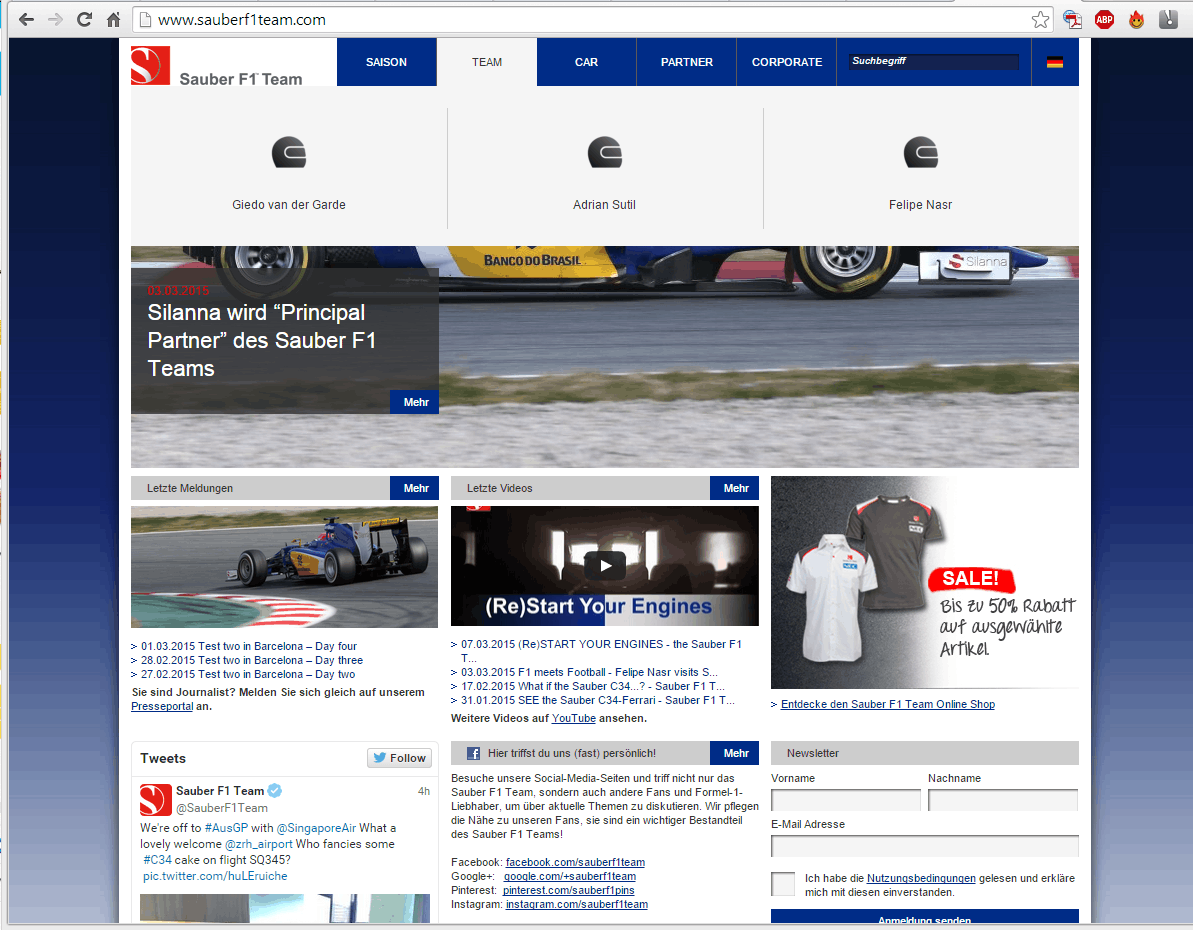Click the Giedo van der Garde name

click(289, 205)
